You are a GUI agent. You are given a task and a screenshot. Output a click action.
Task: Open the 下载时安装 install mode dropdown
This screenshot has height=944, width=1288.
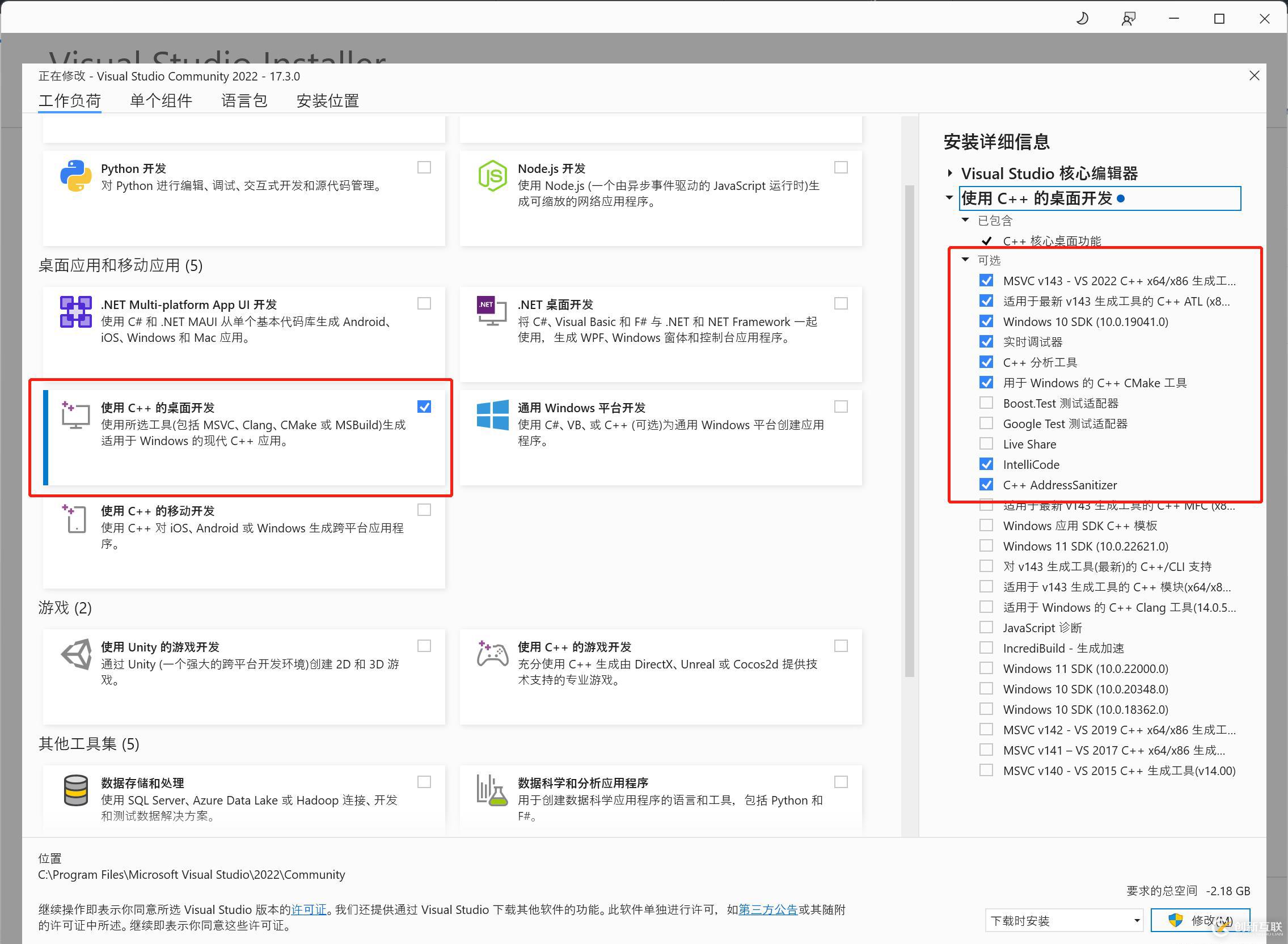[1063, 921]
